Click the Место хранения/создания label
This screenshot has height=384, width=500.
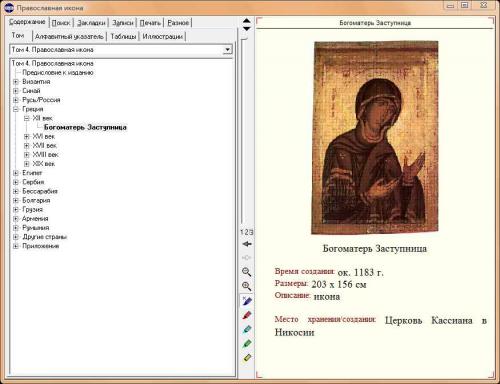[325, 319]
